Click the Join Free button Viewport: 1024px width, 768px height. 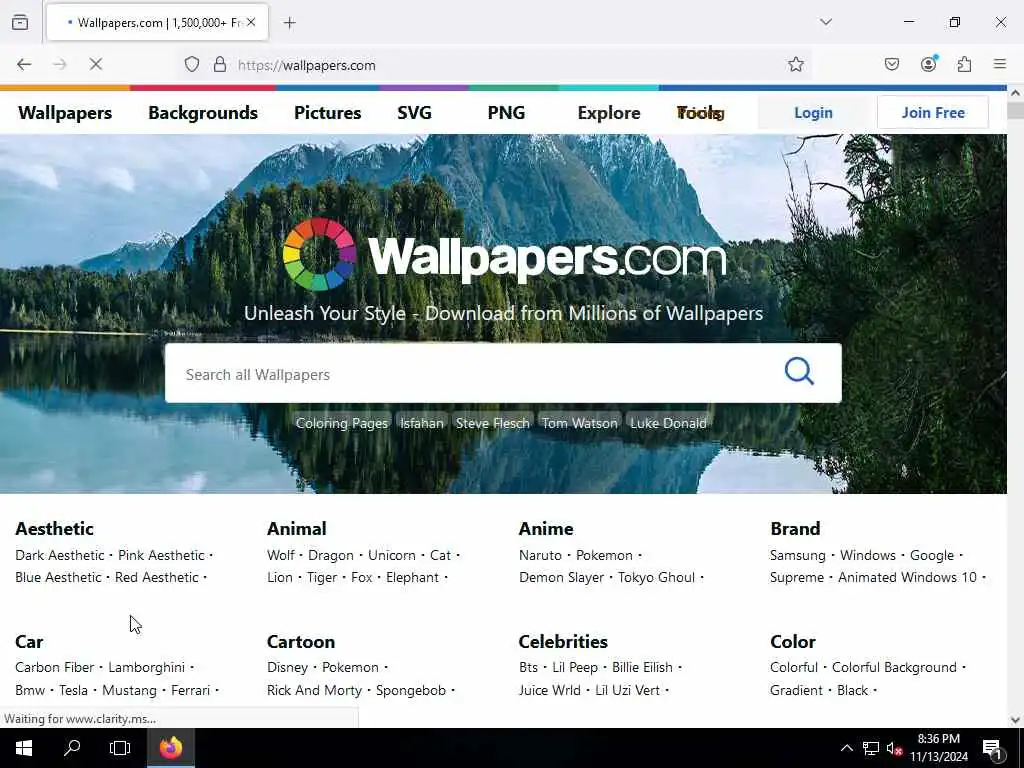pos(933,112)
